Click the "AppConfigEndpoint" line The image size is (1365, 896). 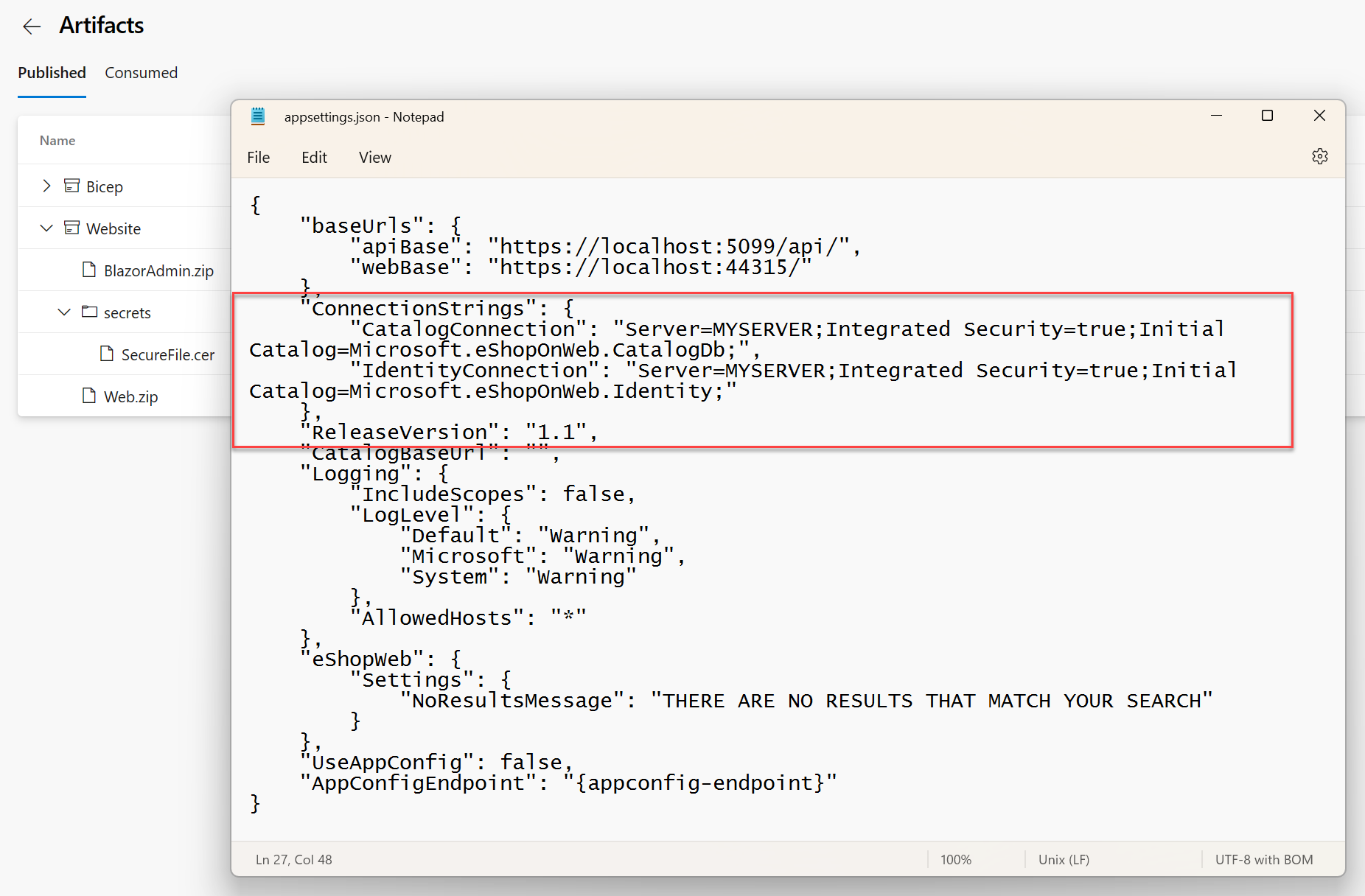tap(568, 783)
